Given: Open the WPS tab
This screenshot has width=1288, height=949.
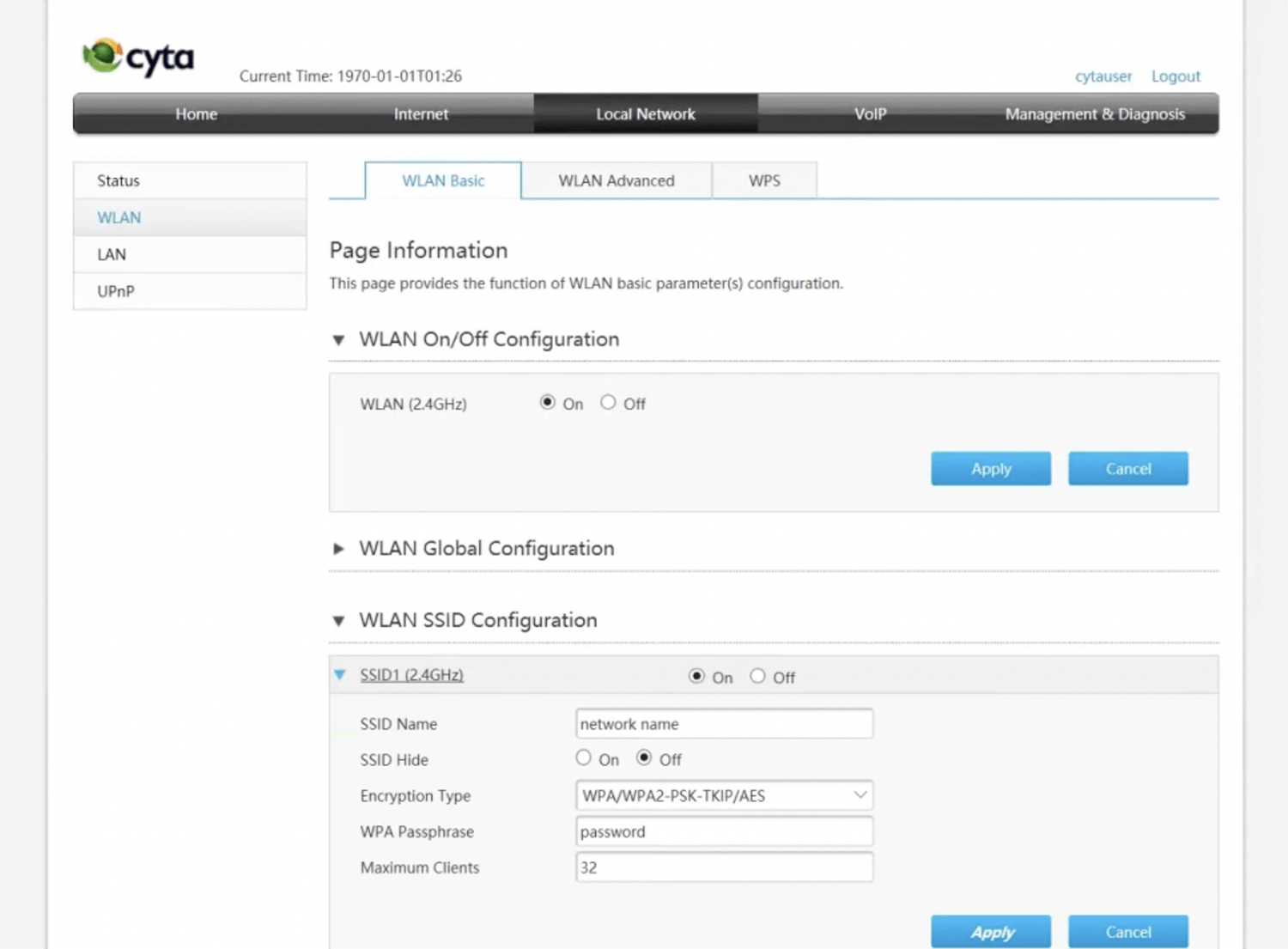Looking at the screenshot, I should click(x=764, y=181).
